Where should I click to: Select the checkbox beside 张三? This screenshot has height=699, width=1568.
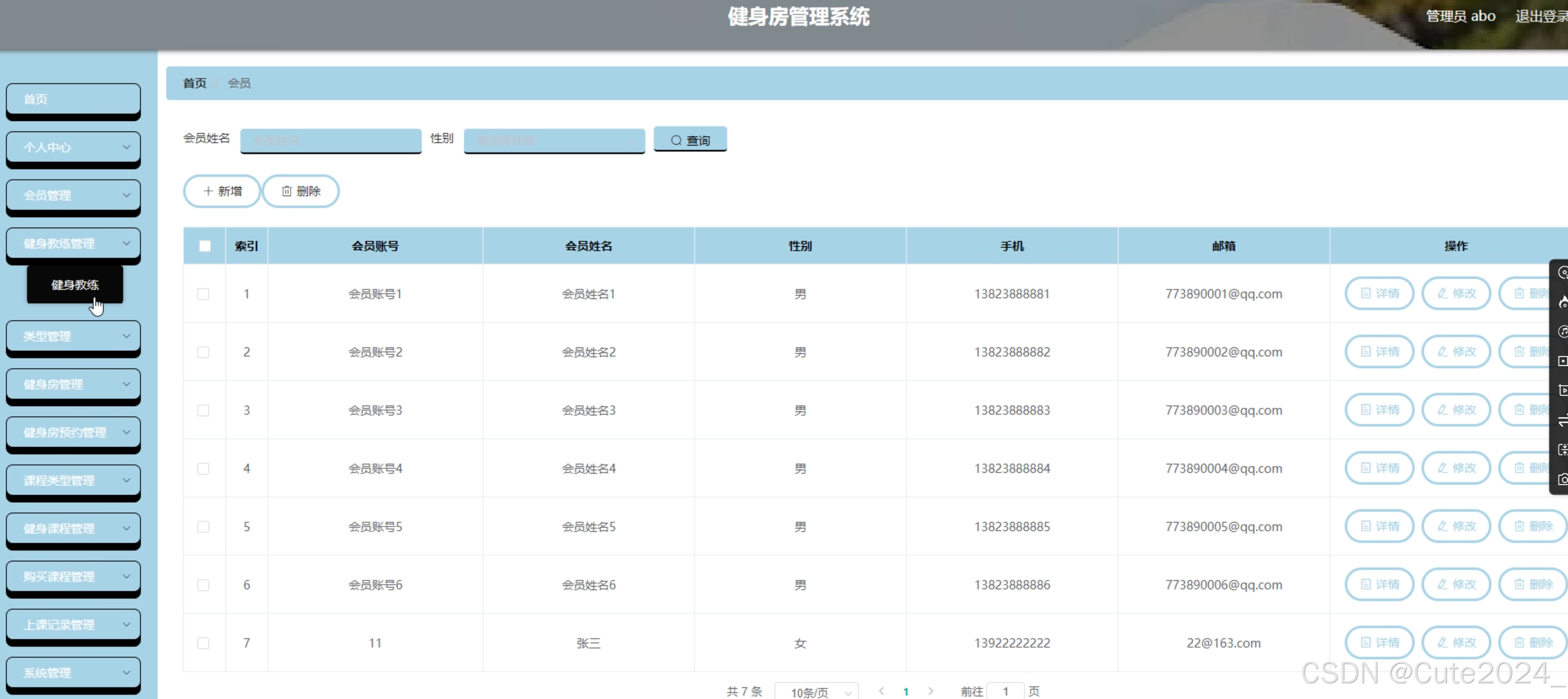[x=203, y=642]
